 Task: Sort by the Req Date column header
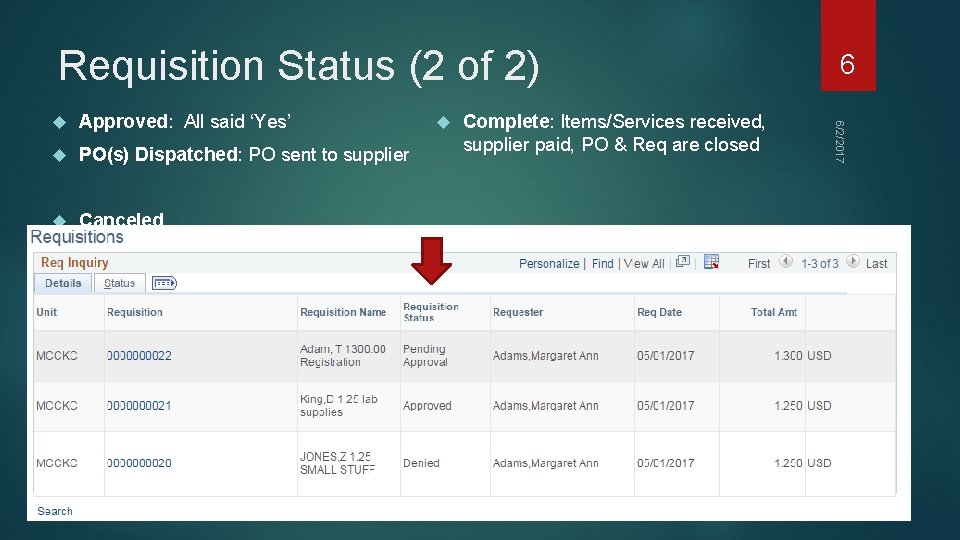click(659, 312)
